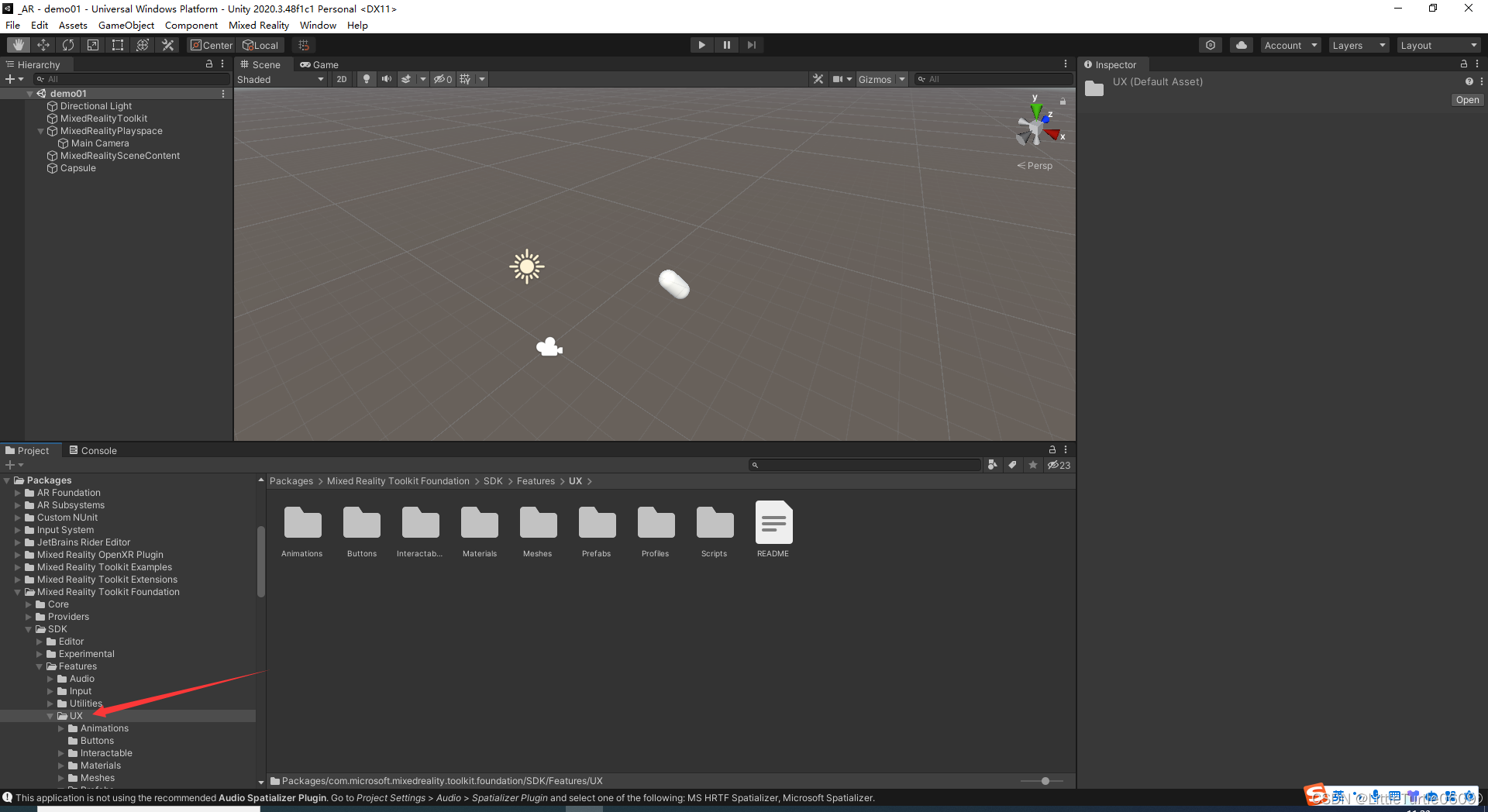The image size is (1488, 812).
Task: Click Hierarchy search field
Action: [x=132, y=79]
